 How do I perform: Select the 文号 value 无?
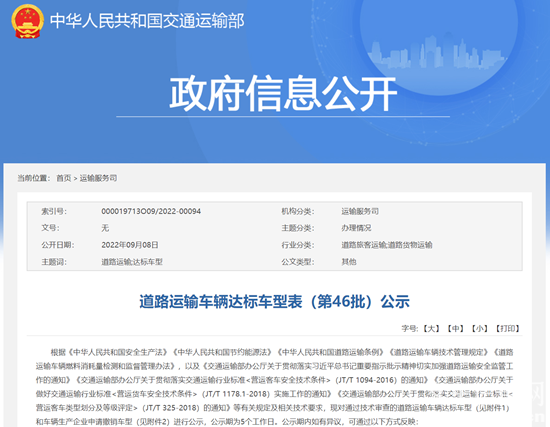(105, 228)
